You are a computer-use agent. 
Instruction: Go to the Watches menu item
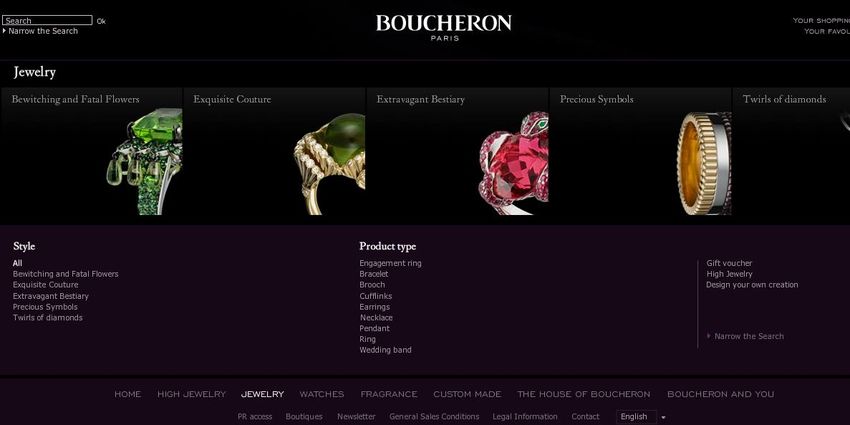(322, 394)
